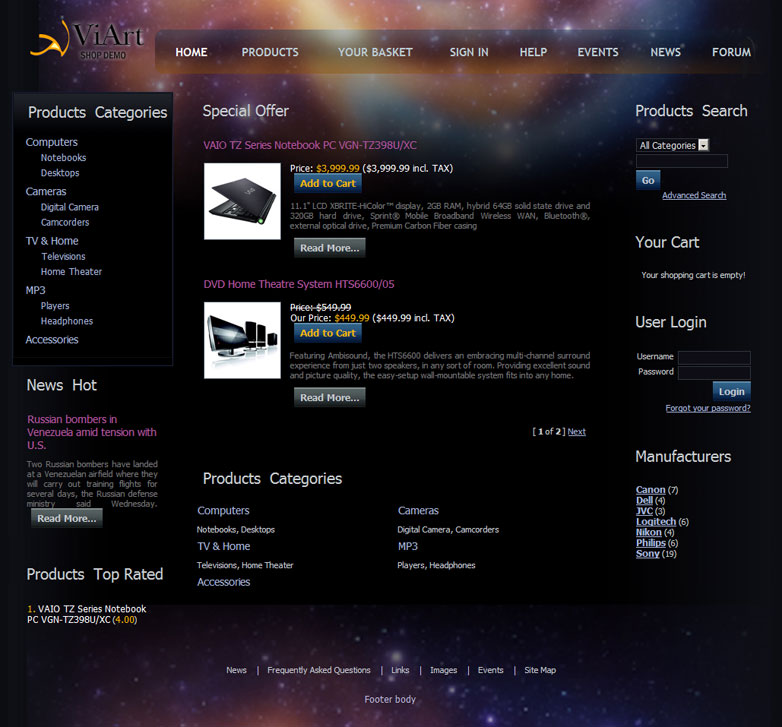Select SIGN IN from the top menu
782x727 pixels.
coord(469,52)
